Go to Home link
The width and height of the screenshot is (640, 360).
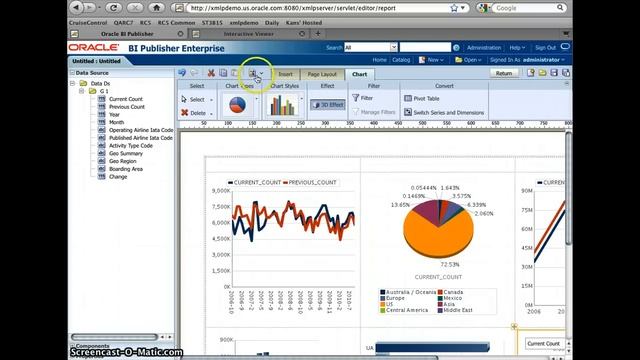coord(379,60)
